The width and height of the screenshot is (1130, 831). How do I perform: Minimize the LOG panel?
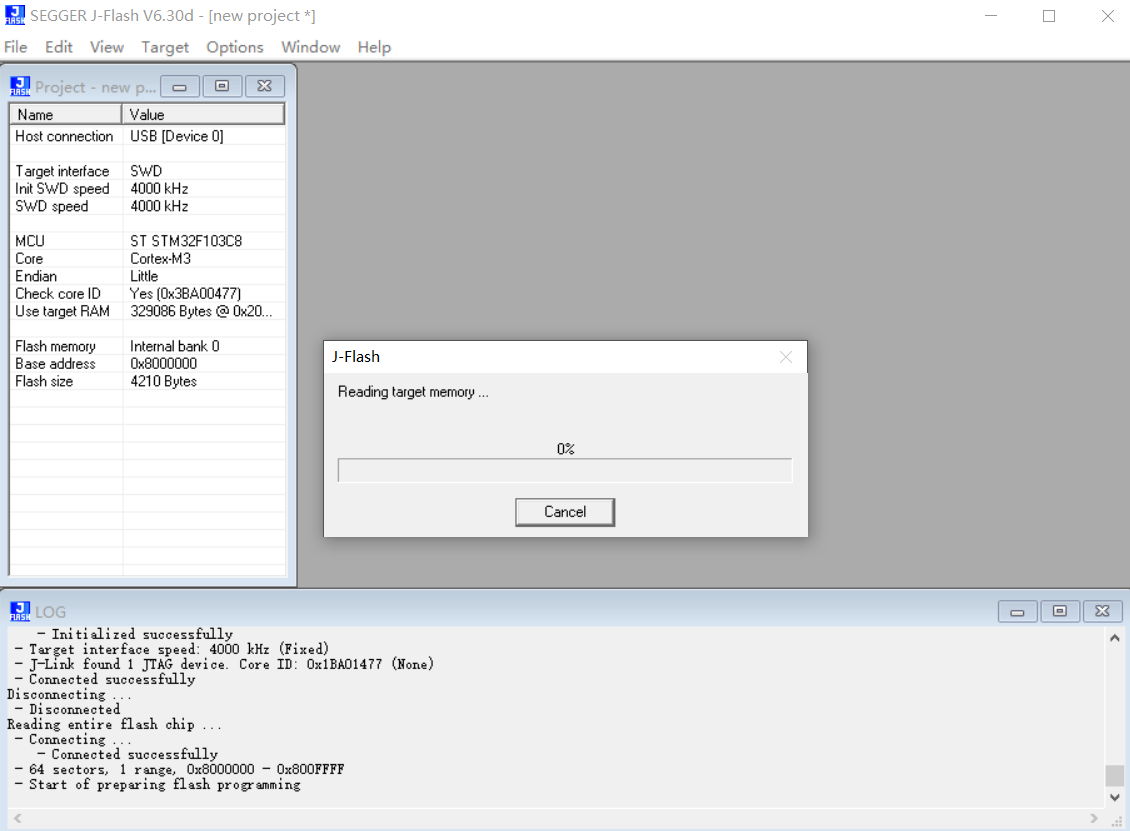tap(1017, 611)
